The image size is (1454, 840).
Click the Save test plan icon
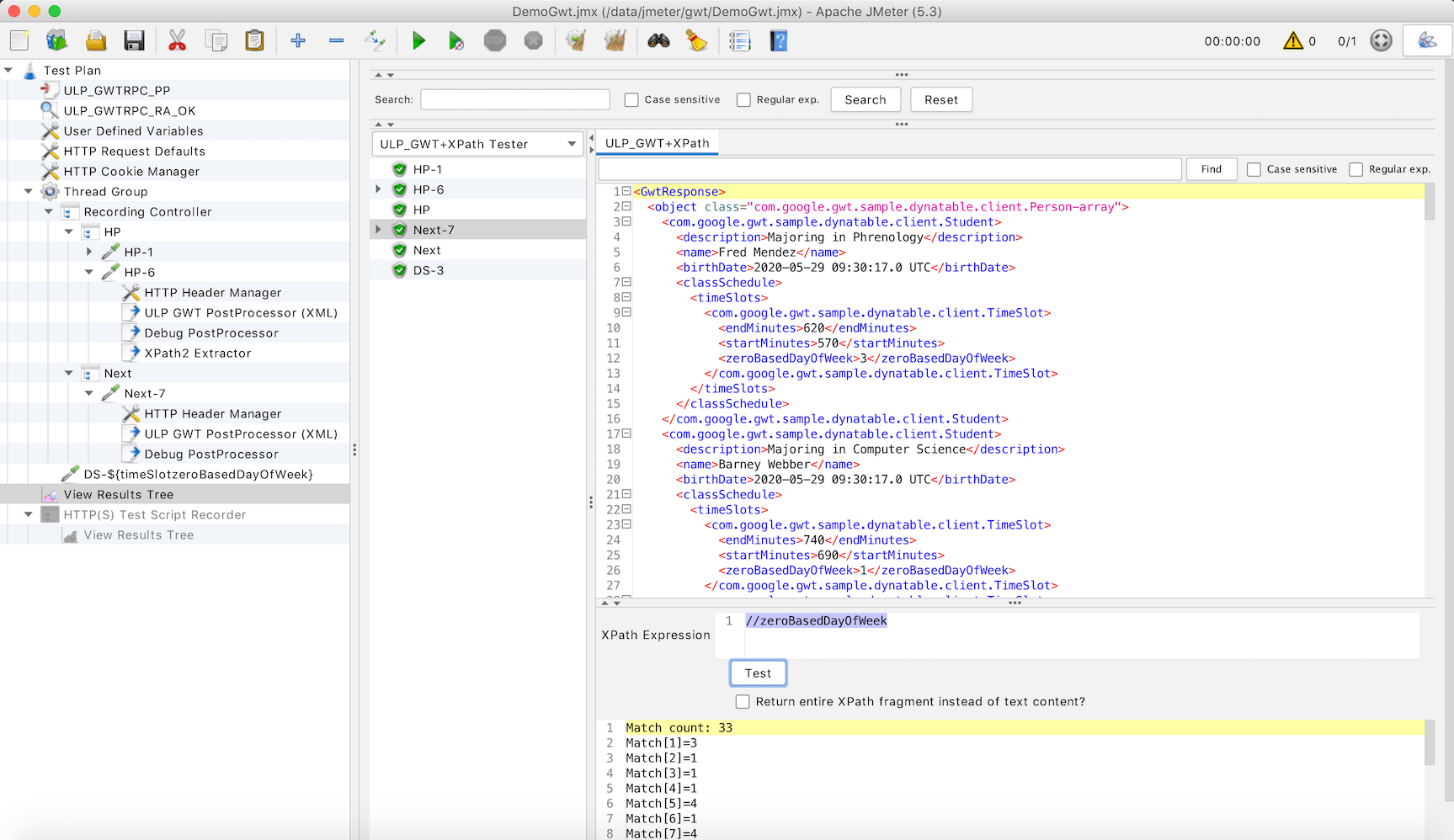point(134,40)
